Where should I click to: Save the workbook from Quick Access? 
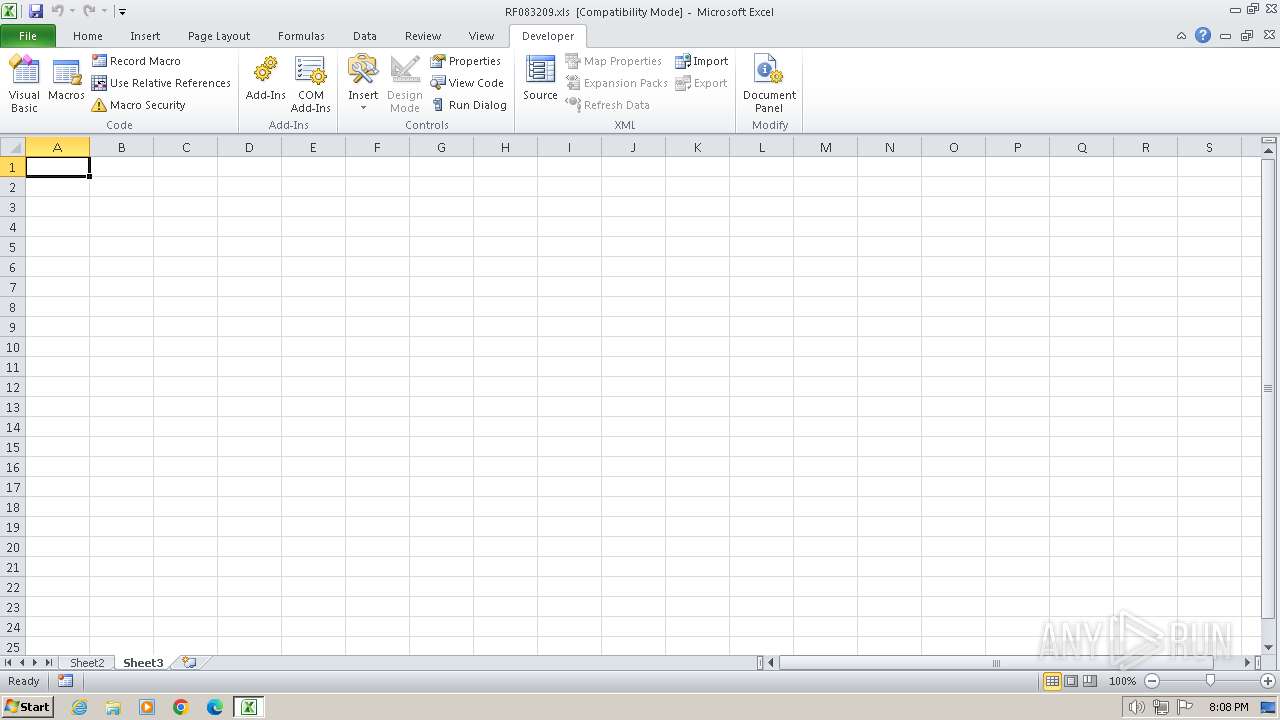click(x=36, y=11)
